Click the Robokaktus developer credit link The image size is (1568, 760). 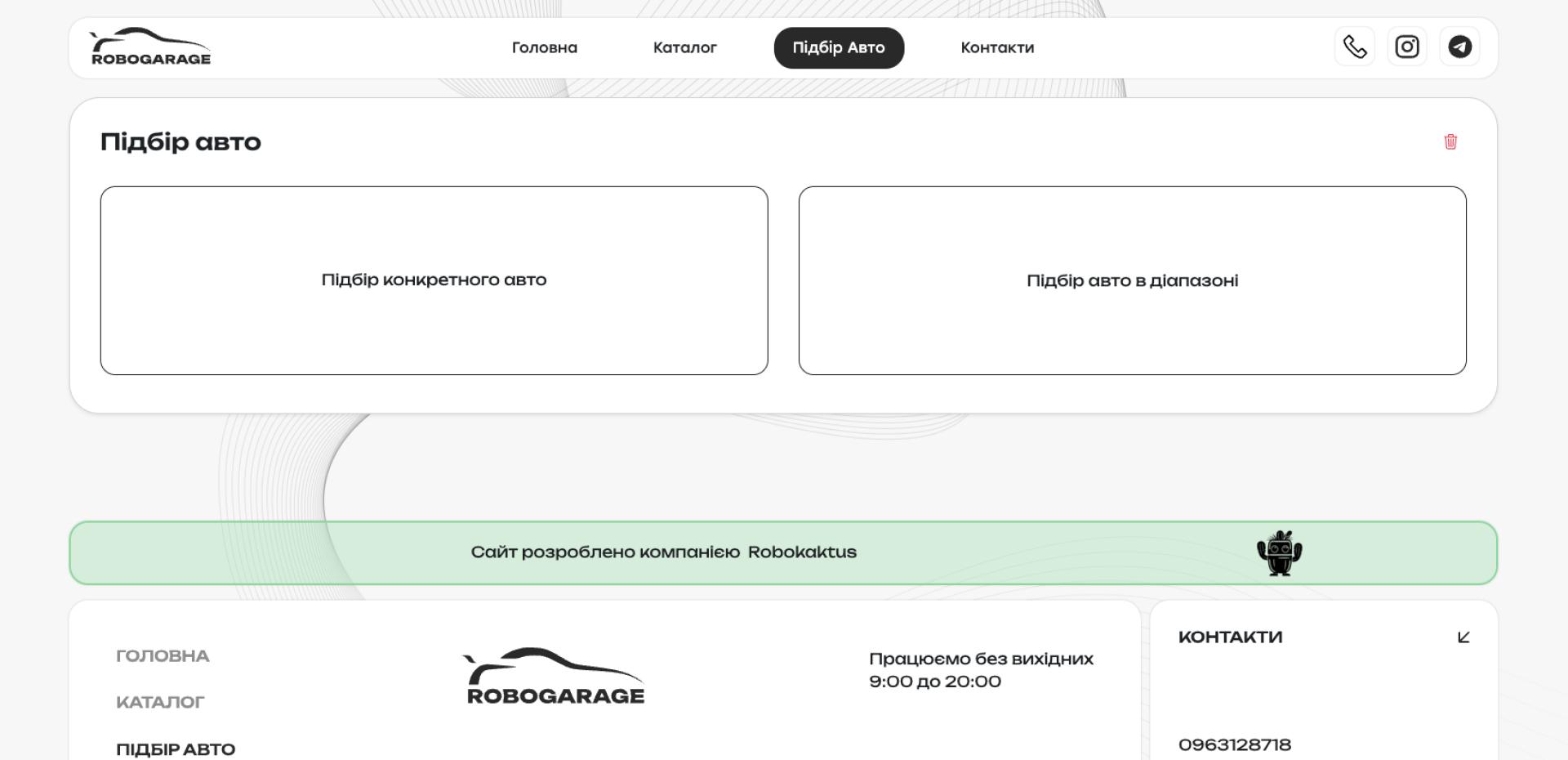[x=801, y=552]
